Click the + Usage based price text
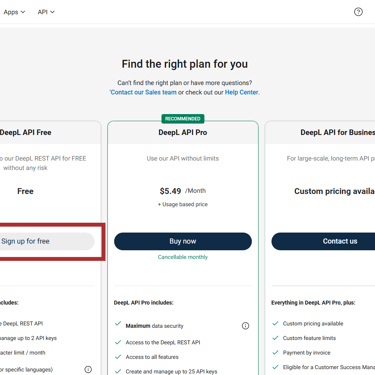The image size is (375, 375). [183, 204]
